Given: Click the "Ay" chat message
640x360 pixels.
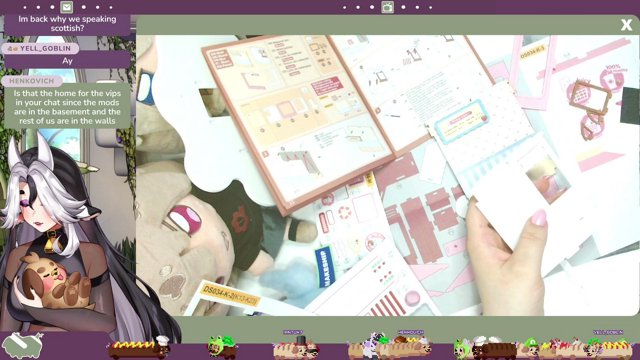Looking at the screenshot, I should (x=67, y=61).
